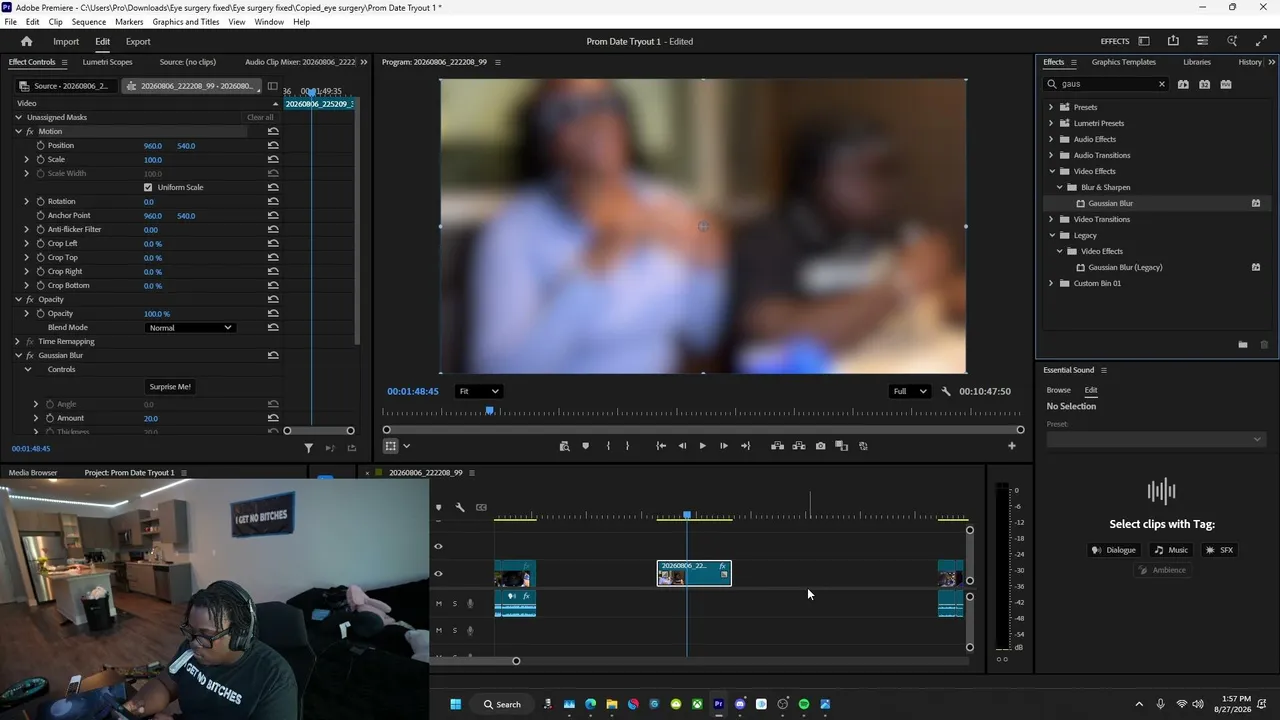Viewport: 1280px width, 720px height.
Task: Open the filter properties funnel in Effect Controls
Action: 308,448
